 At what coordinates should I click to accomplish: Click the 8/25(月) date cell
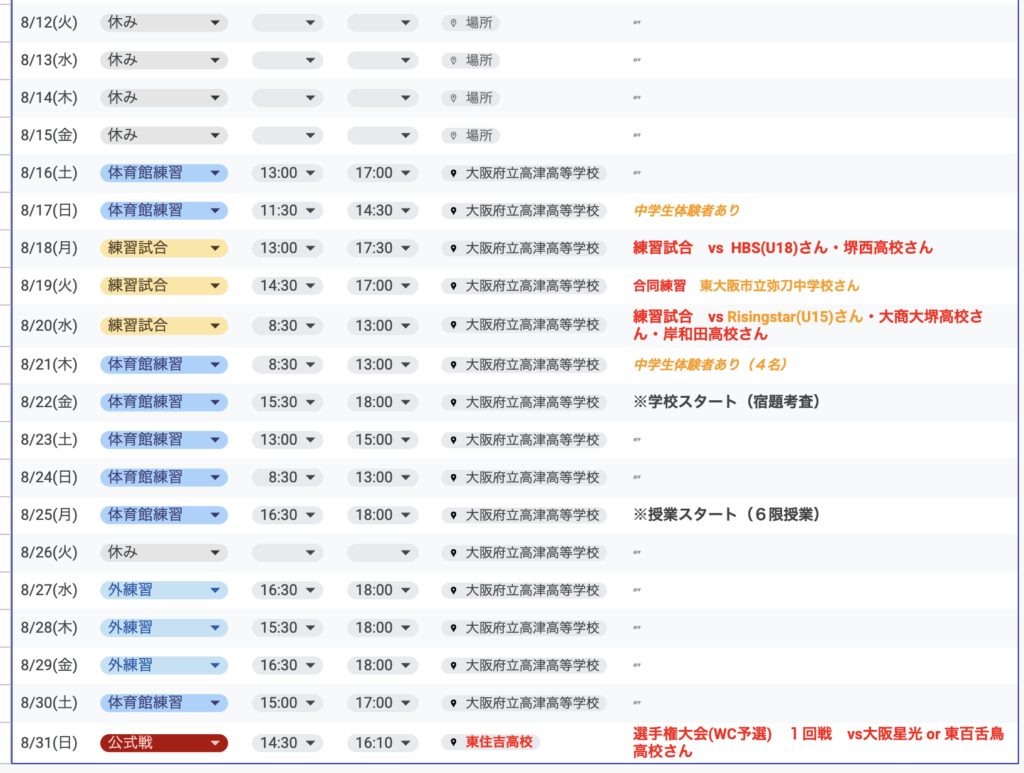coord(49,515)
